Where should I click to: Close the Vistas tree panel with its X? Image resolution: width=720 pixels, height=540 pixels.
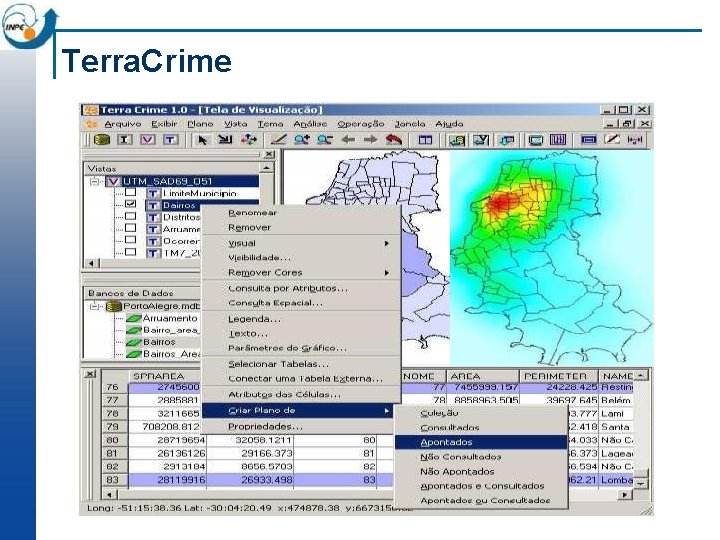(269, 154)
